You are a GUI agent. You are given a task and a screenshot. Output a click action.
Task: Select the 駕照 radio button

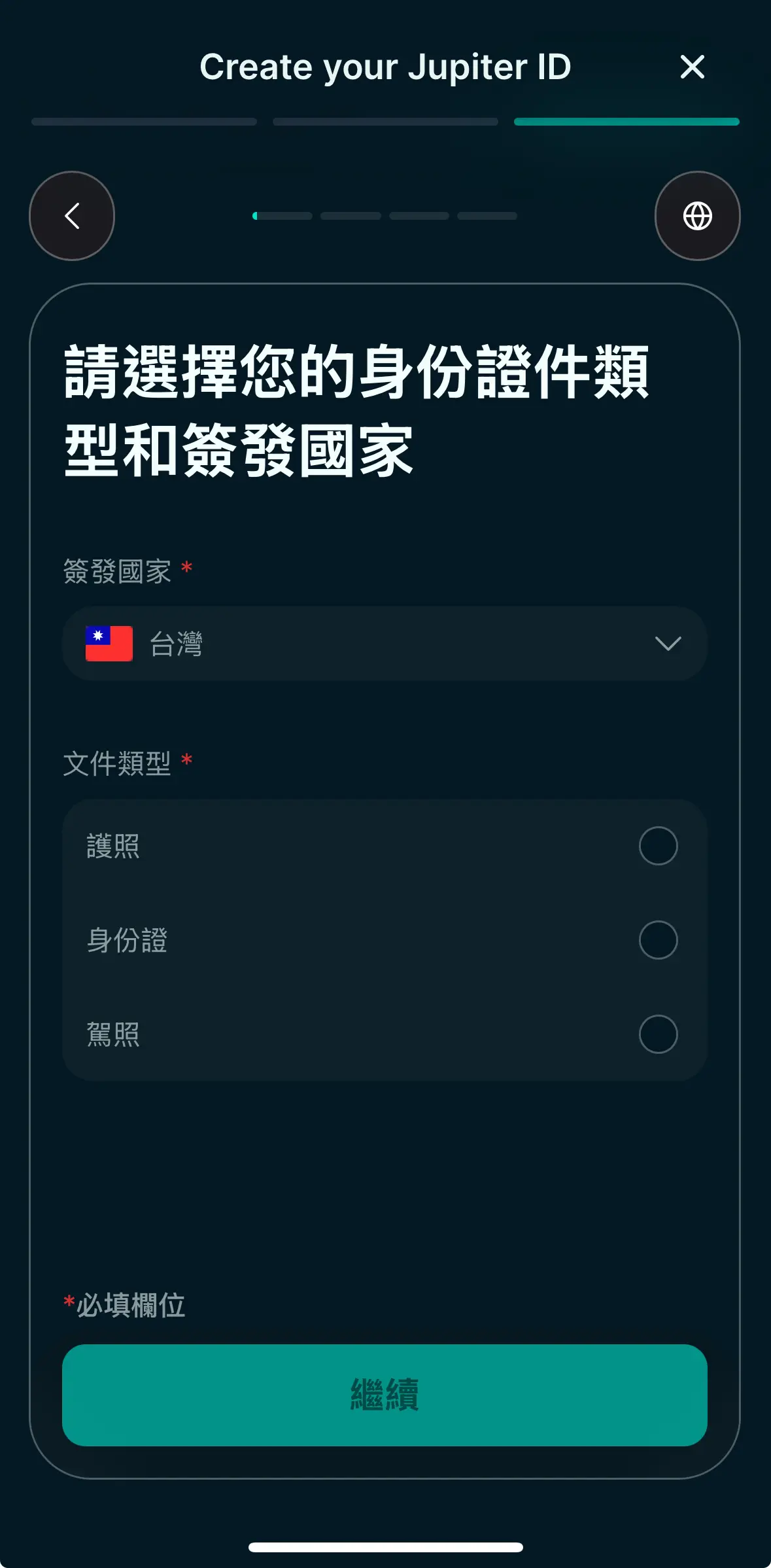pyautogui.click(x=658, y=1034)
